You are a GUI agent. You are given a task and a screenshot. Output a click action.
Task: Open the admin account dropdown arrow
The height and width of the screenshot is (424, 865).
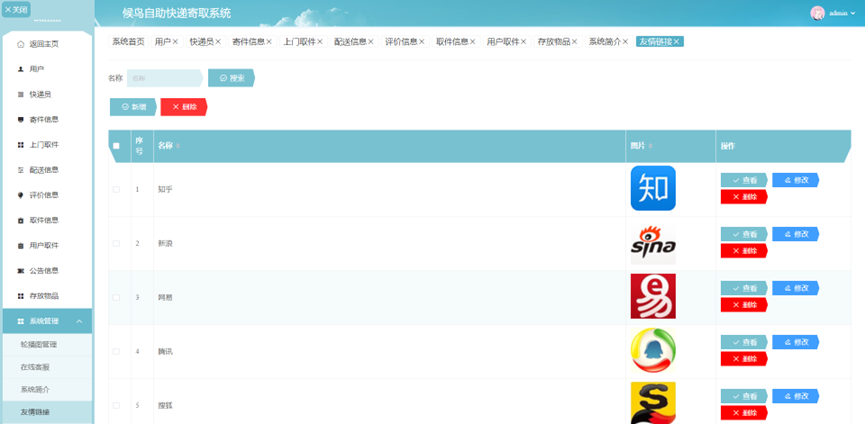[853, 13]
